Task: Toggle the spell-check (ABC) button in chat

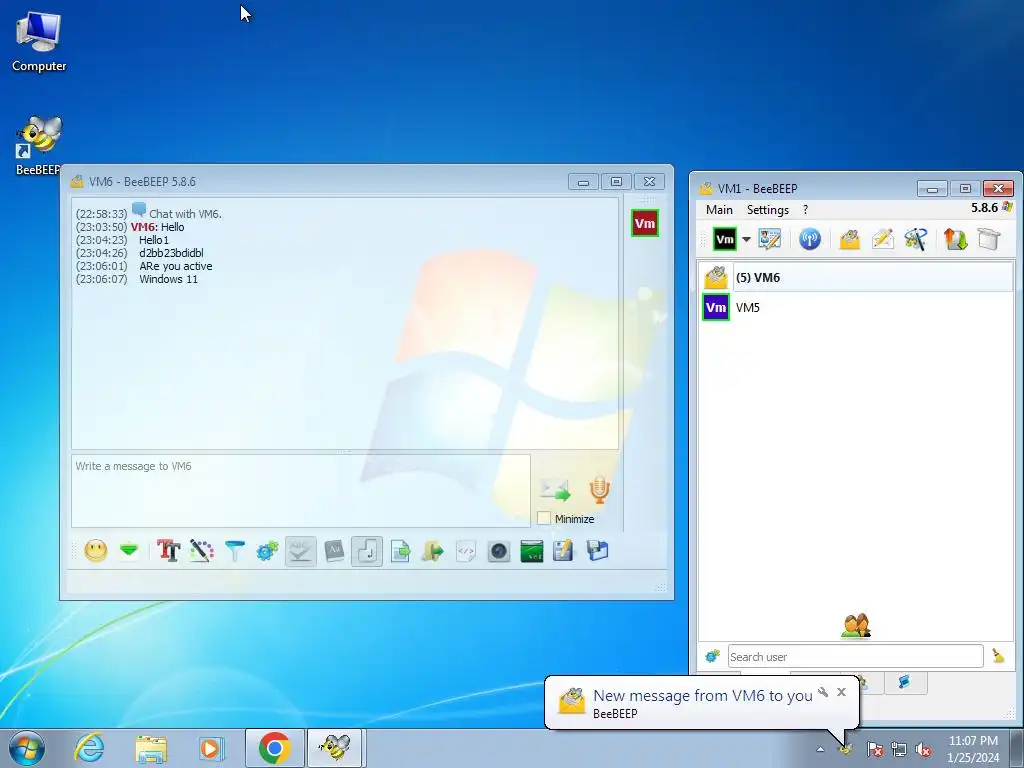Action: [x=301, y=551]
